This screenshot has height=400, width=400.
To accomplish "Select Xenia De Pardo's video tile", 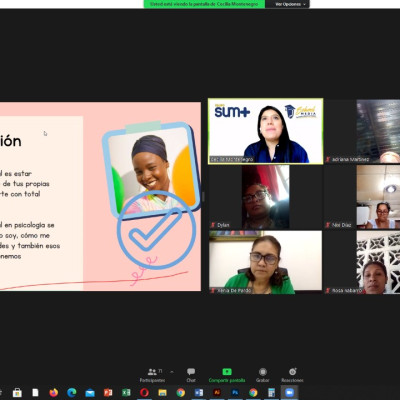I will tap(266, 262).
